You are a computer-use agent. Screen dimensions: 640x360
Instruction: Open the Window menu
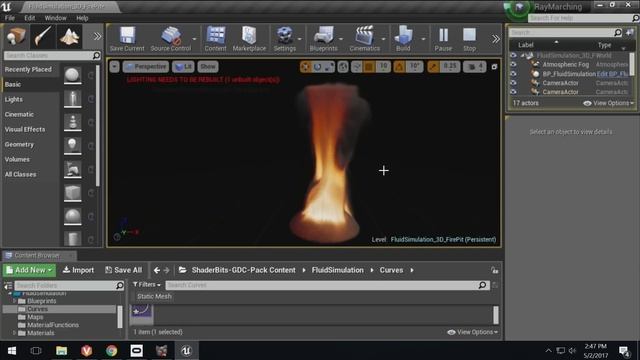[x=55, y=18]
